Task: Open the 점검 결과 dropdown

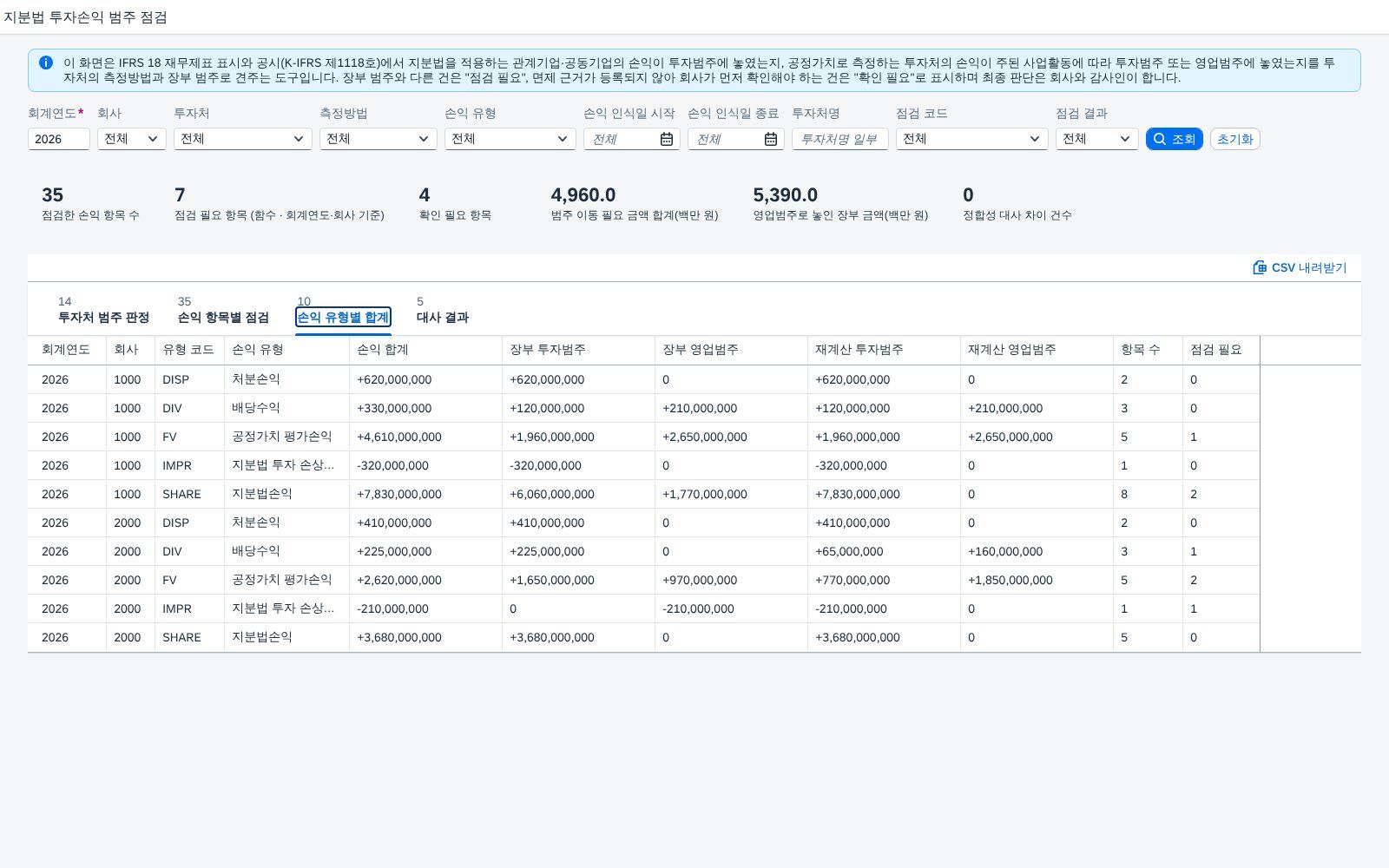Action: pos(1097,139)
